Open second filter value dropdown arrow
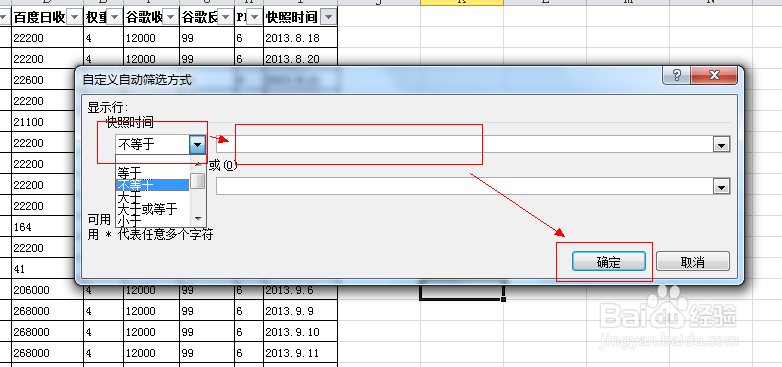 (721, 187)
